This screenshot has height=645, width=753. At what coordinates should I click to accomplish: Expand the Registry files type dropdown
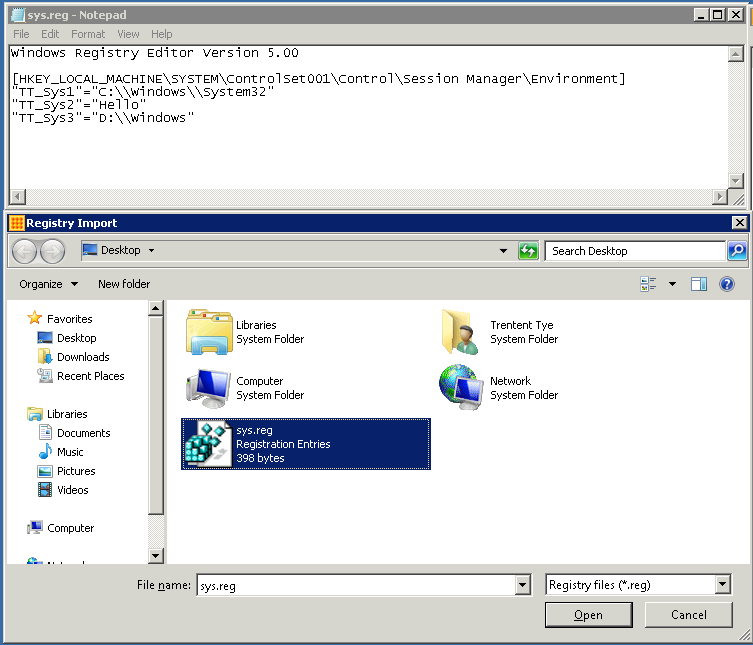point(723,585)
